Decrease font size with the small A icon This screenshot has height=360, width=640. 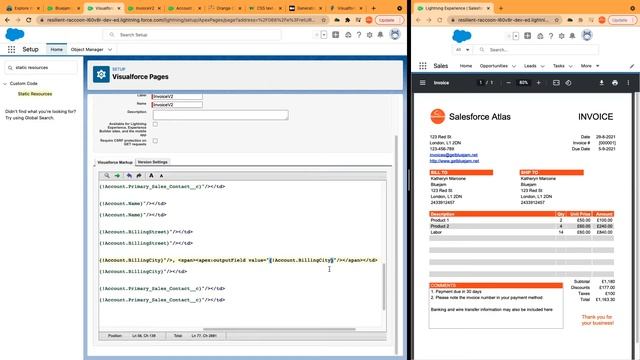(161, 176)
